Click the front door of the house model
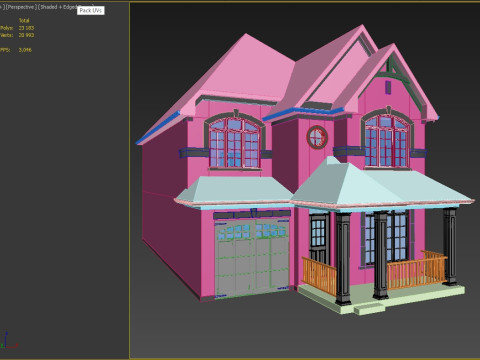Viewport: 480px width, 360px height. pos(320,239)
